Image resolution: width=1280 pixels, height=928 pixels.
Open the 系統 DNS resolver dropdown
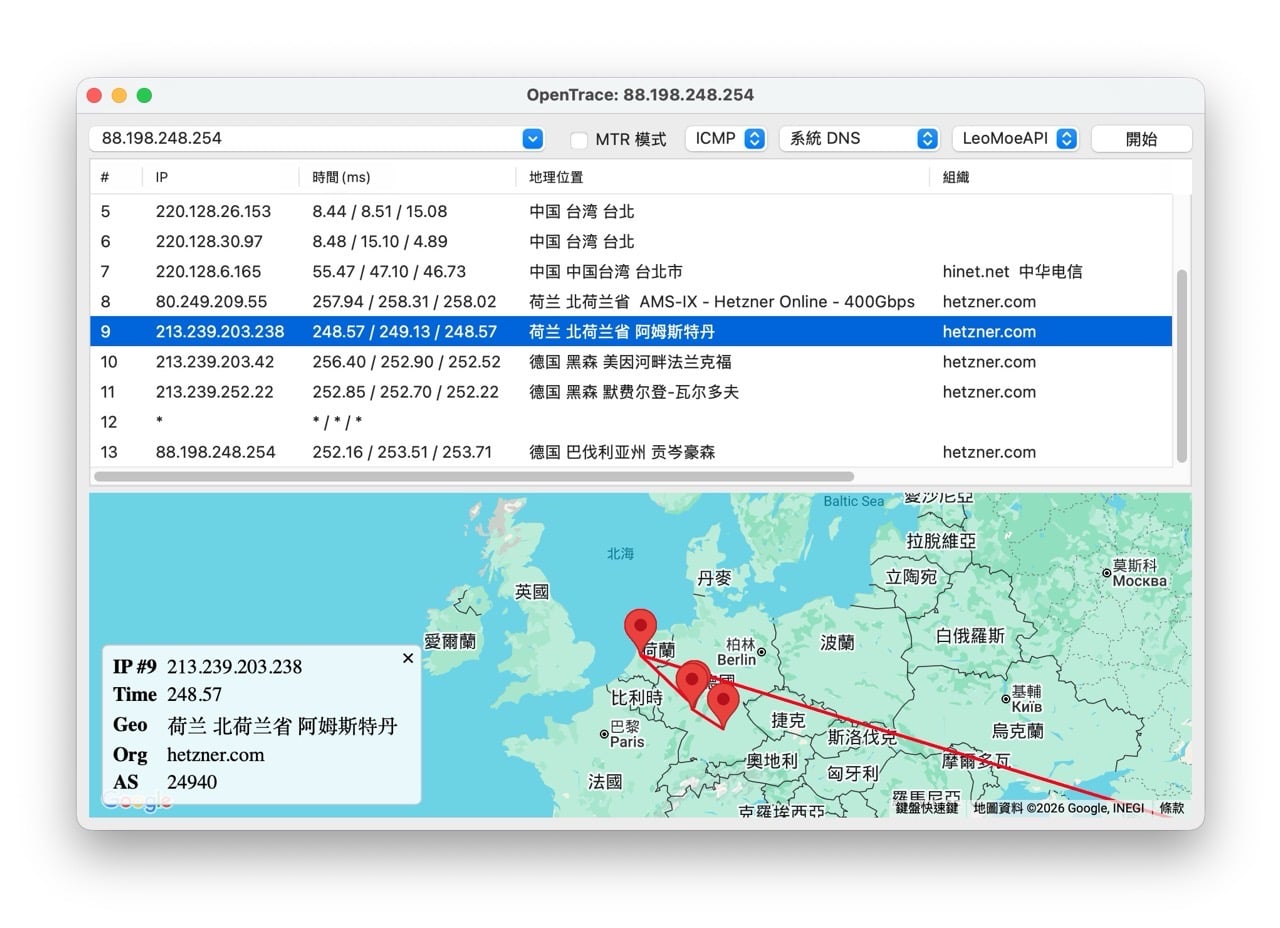tap(859, 138)
